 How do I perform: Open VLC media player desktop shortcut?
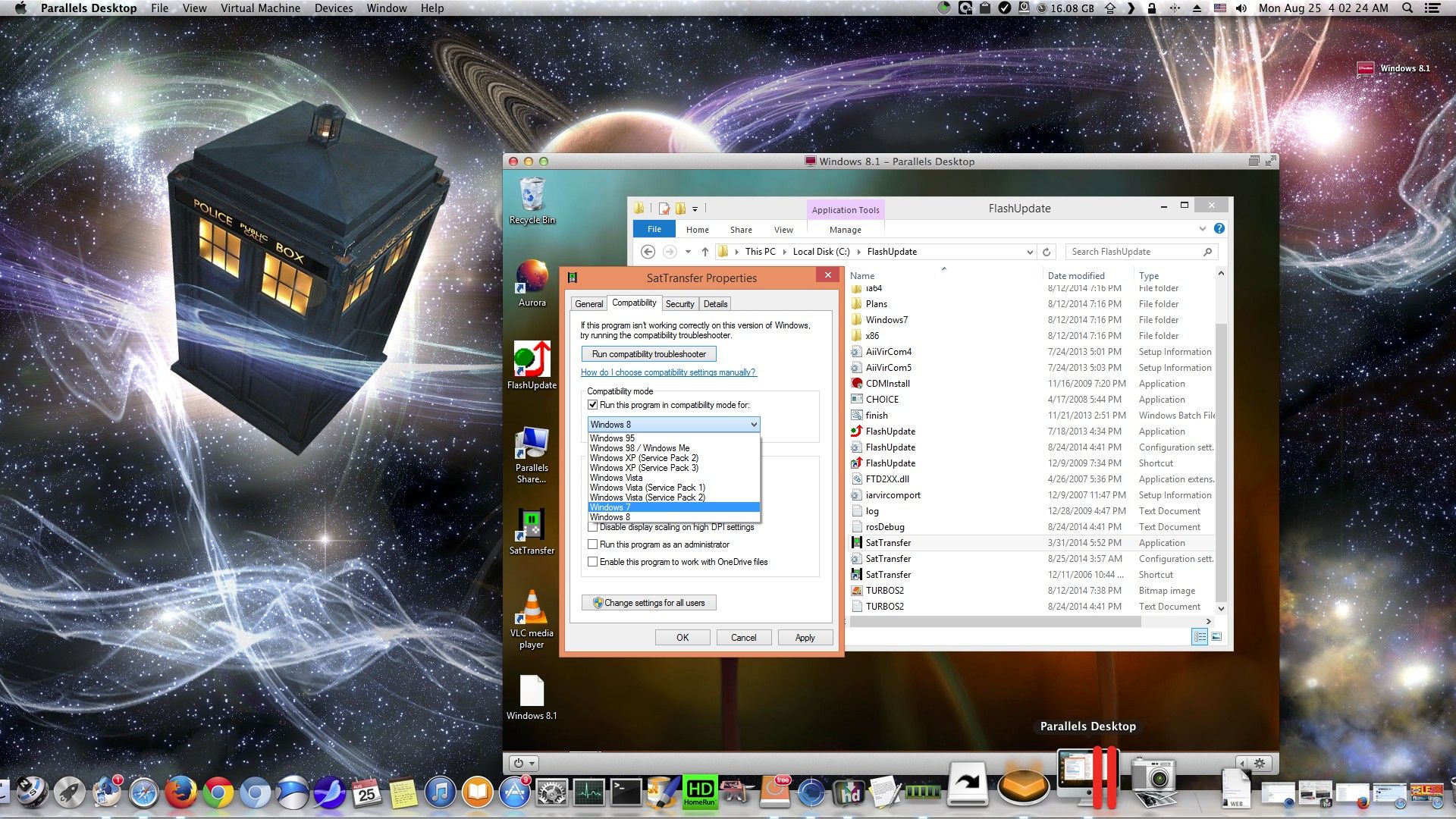[x=532, y=620]
